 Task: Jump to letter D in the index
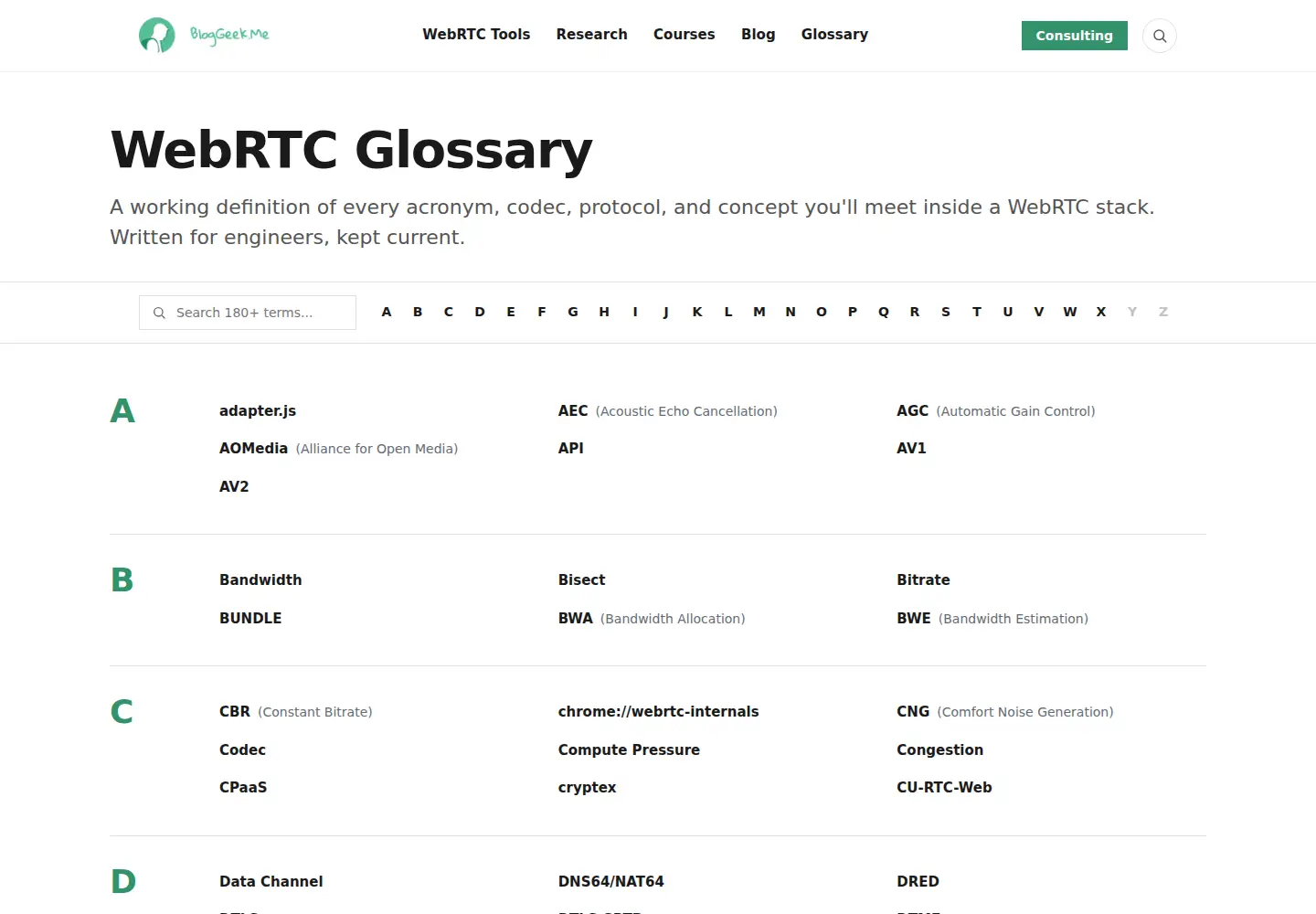tap(480, 312)
